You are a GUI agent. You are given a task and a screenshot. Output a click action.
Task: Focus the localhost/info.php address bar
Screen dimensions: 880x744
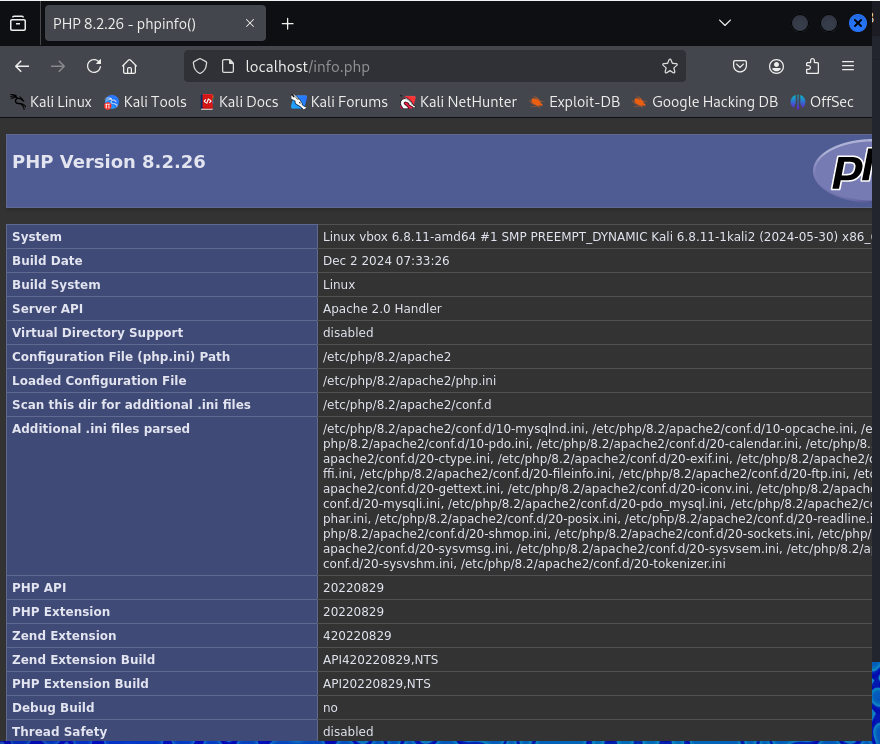(x=435, y=66)
